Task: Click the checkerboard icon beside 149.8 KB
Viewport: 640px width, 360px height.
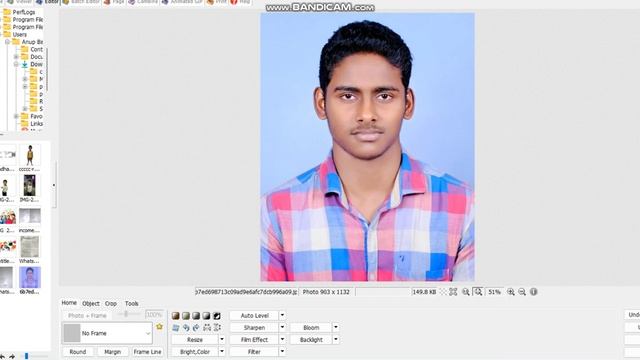Action: coord(443,292)
